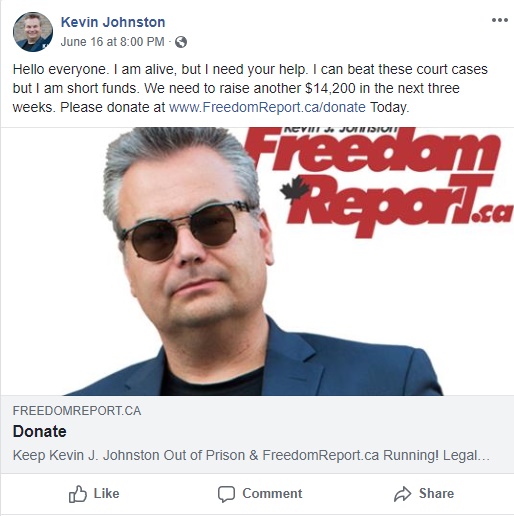Open the three-dot post options menu

500,20
